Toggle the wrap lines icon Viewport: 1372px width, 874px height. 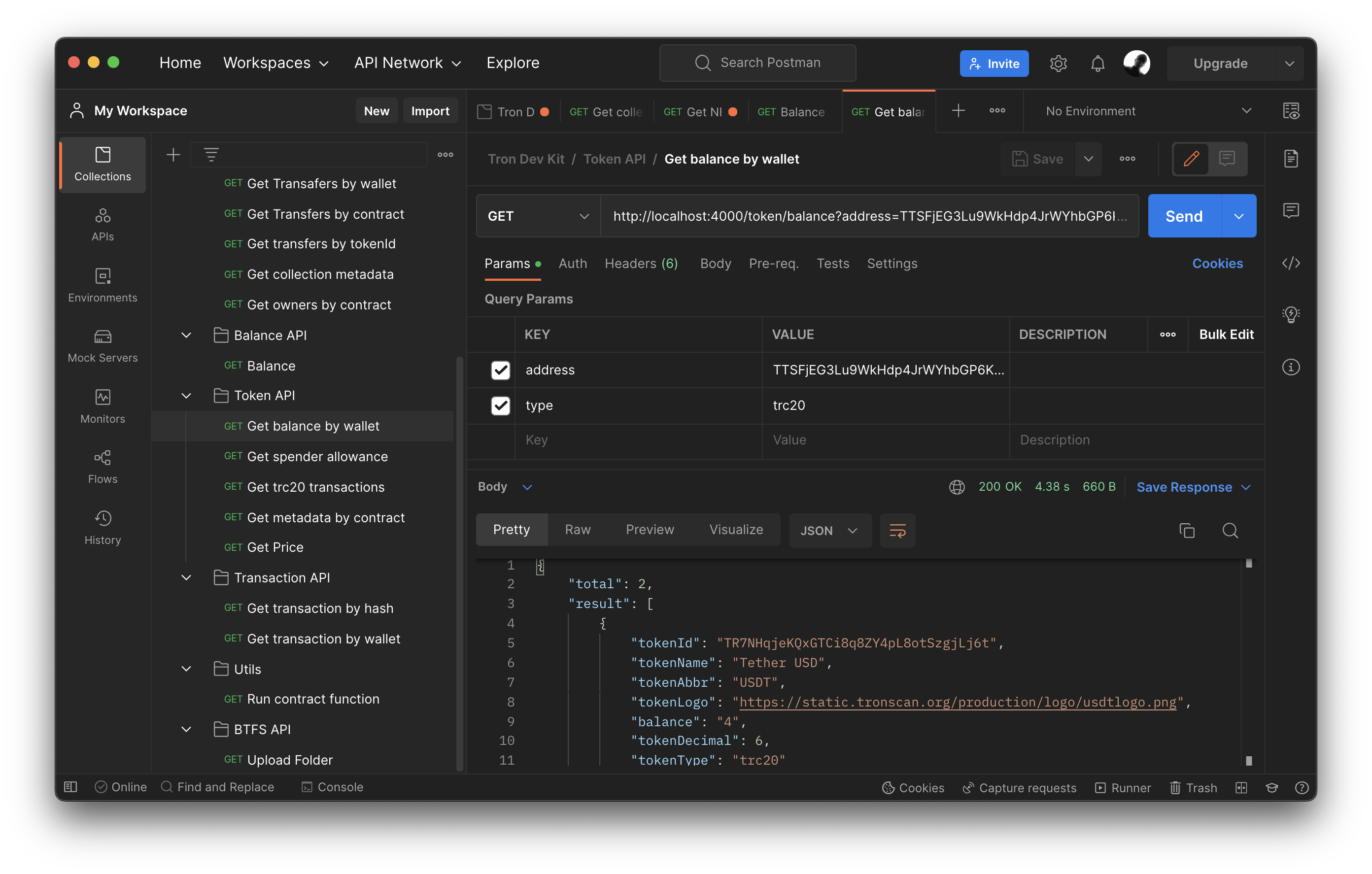[x=897, y=531]
